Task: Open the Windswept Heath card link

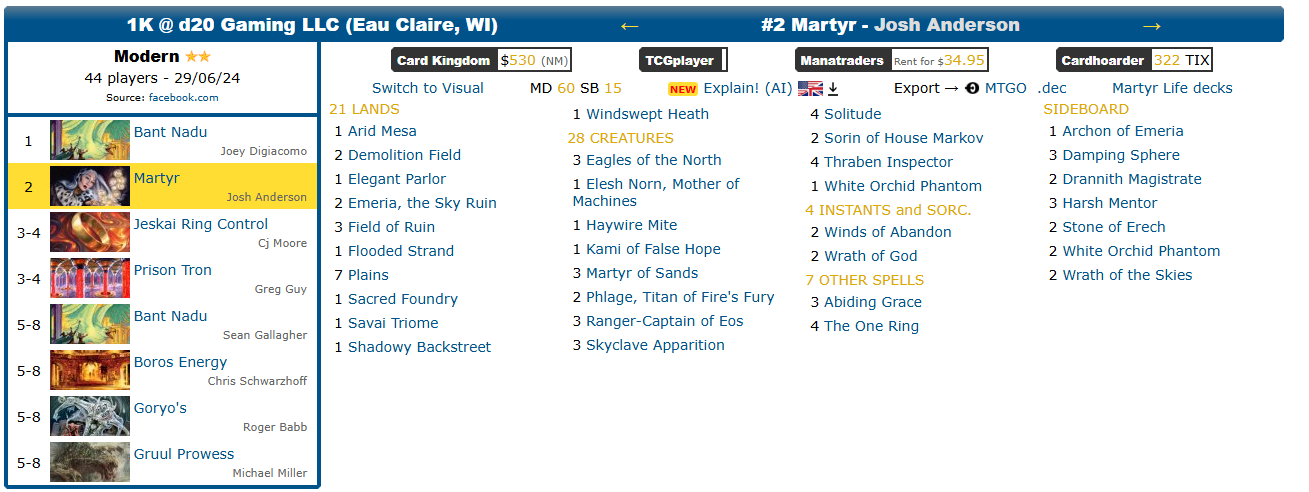Action: (x=647, y=114)
